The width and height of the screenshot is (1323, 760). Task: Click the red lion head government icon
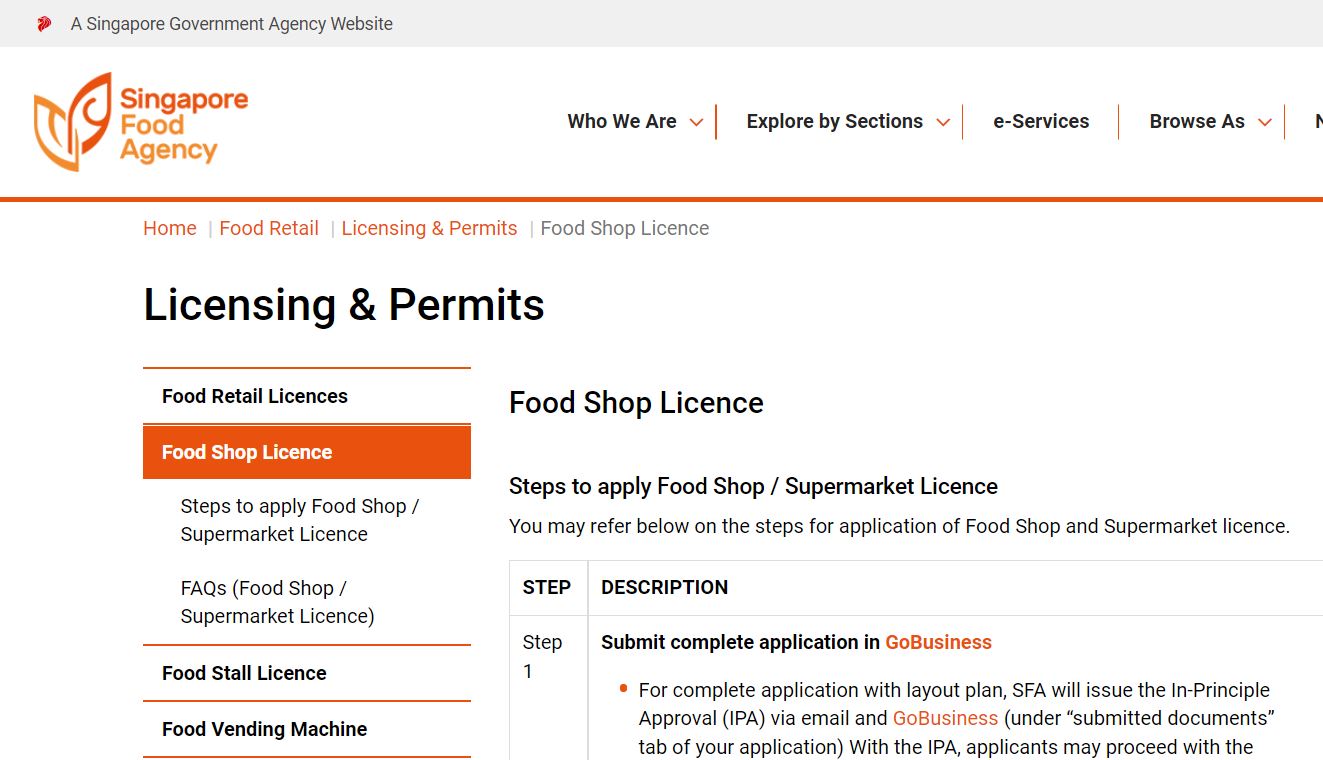44,24
